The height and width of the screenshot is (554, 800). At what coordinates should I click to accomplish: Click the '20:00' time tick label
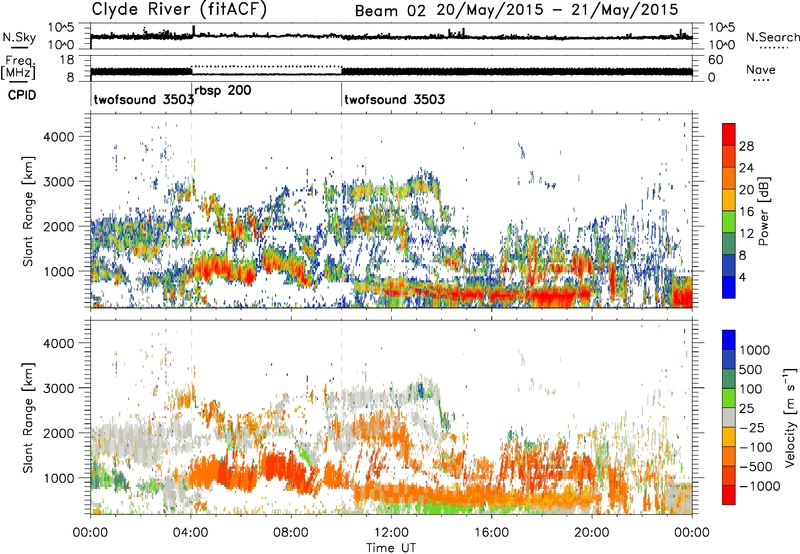(x=592, y=533)
